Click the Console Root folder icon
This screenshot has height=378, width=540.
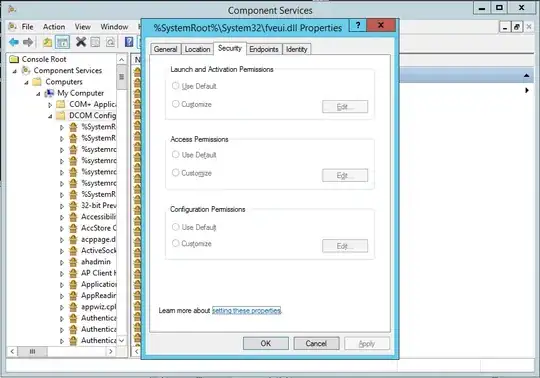14,59
